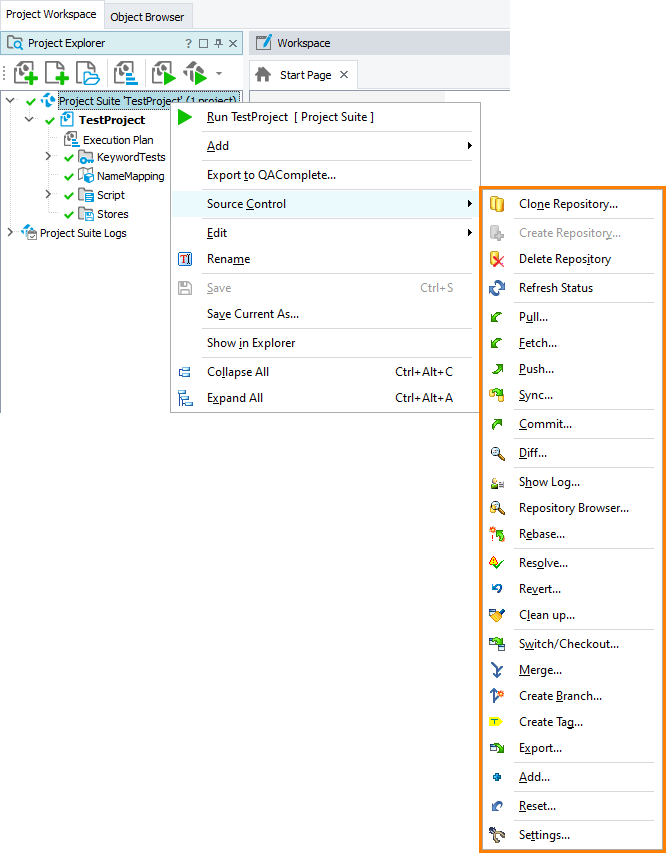Click the Workspace panel icon

(264, 42)
